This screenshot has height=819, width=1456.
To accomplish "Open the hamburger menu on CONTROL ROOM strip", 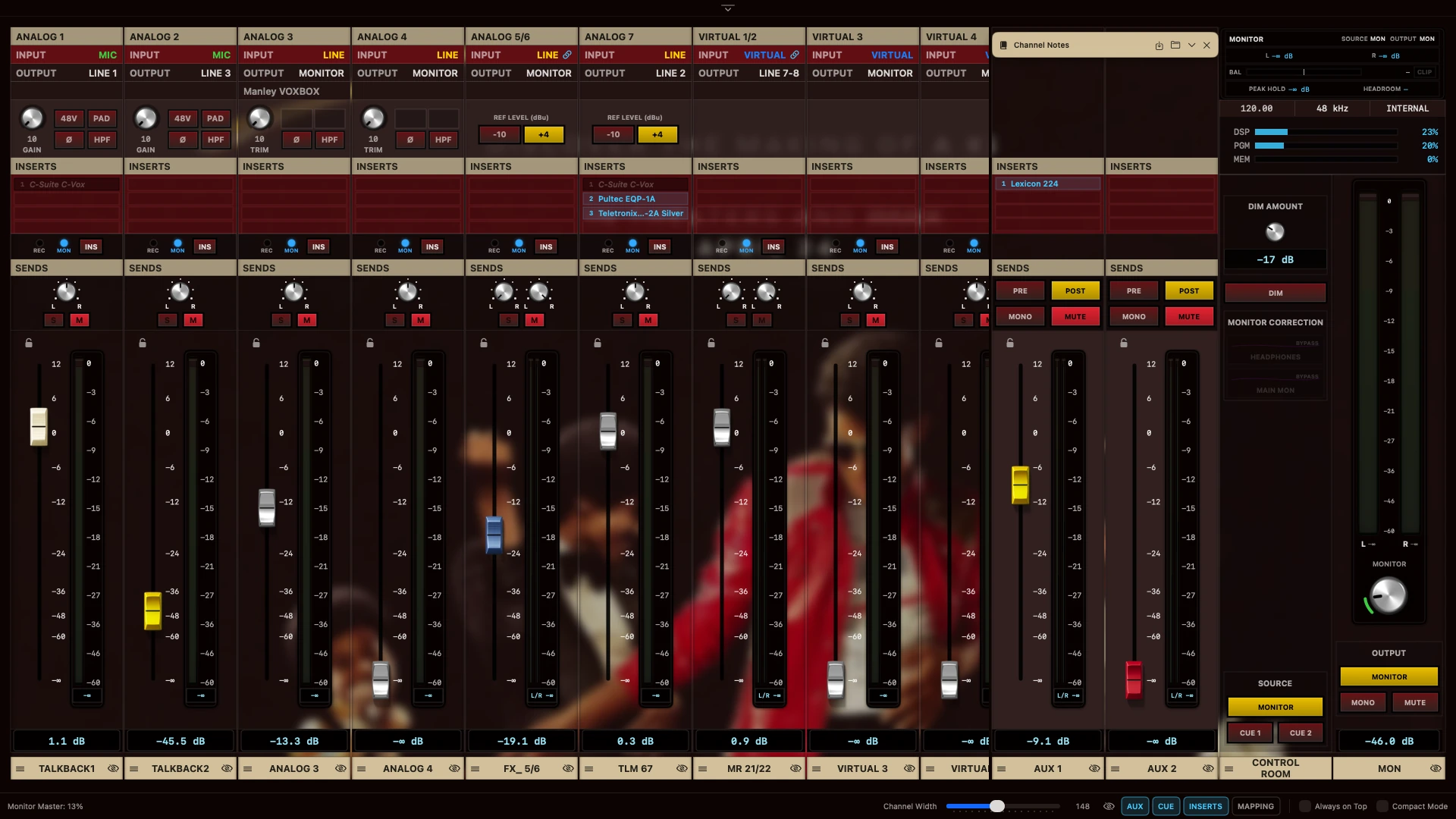I will 1229,769.
